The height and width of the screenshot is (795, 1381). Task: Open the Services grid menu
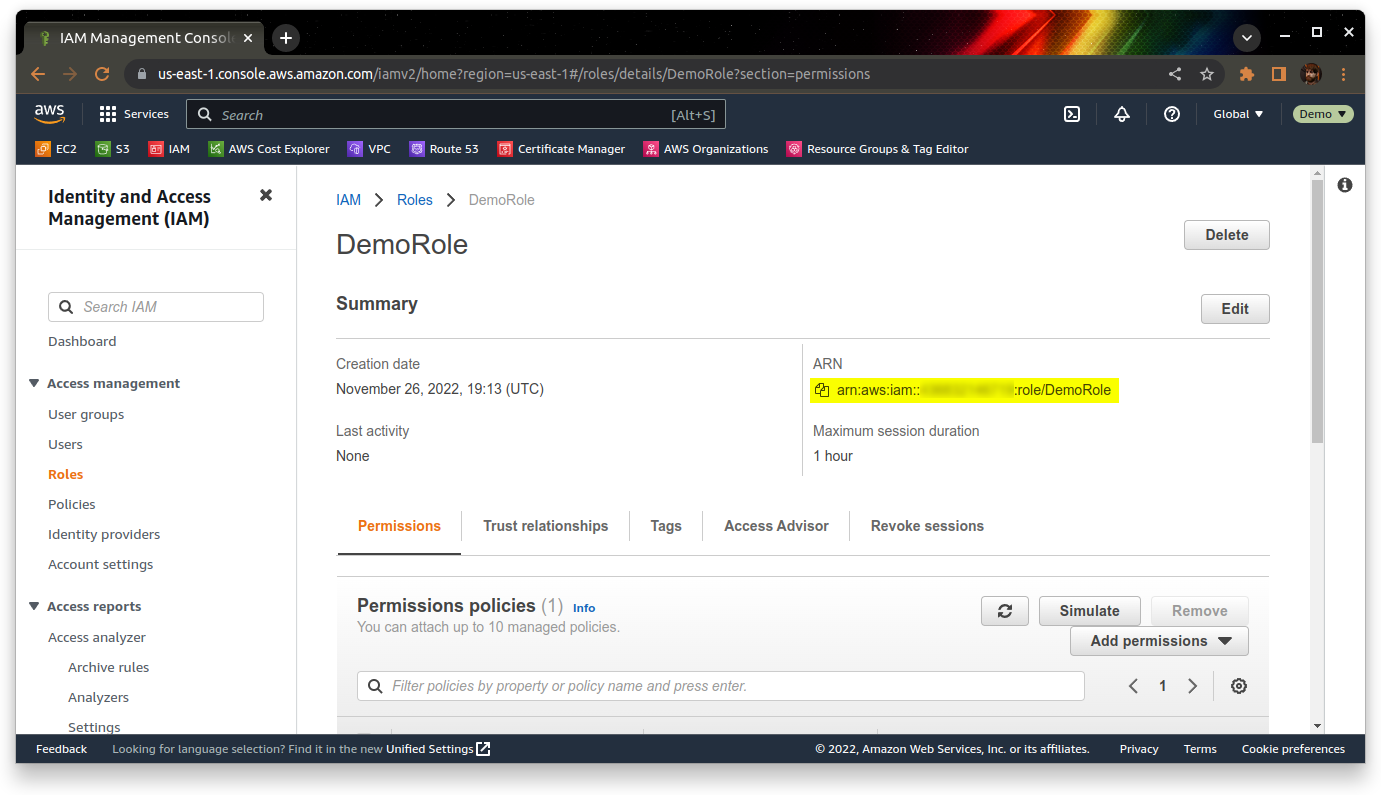134,114
